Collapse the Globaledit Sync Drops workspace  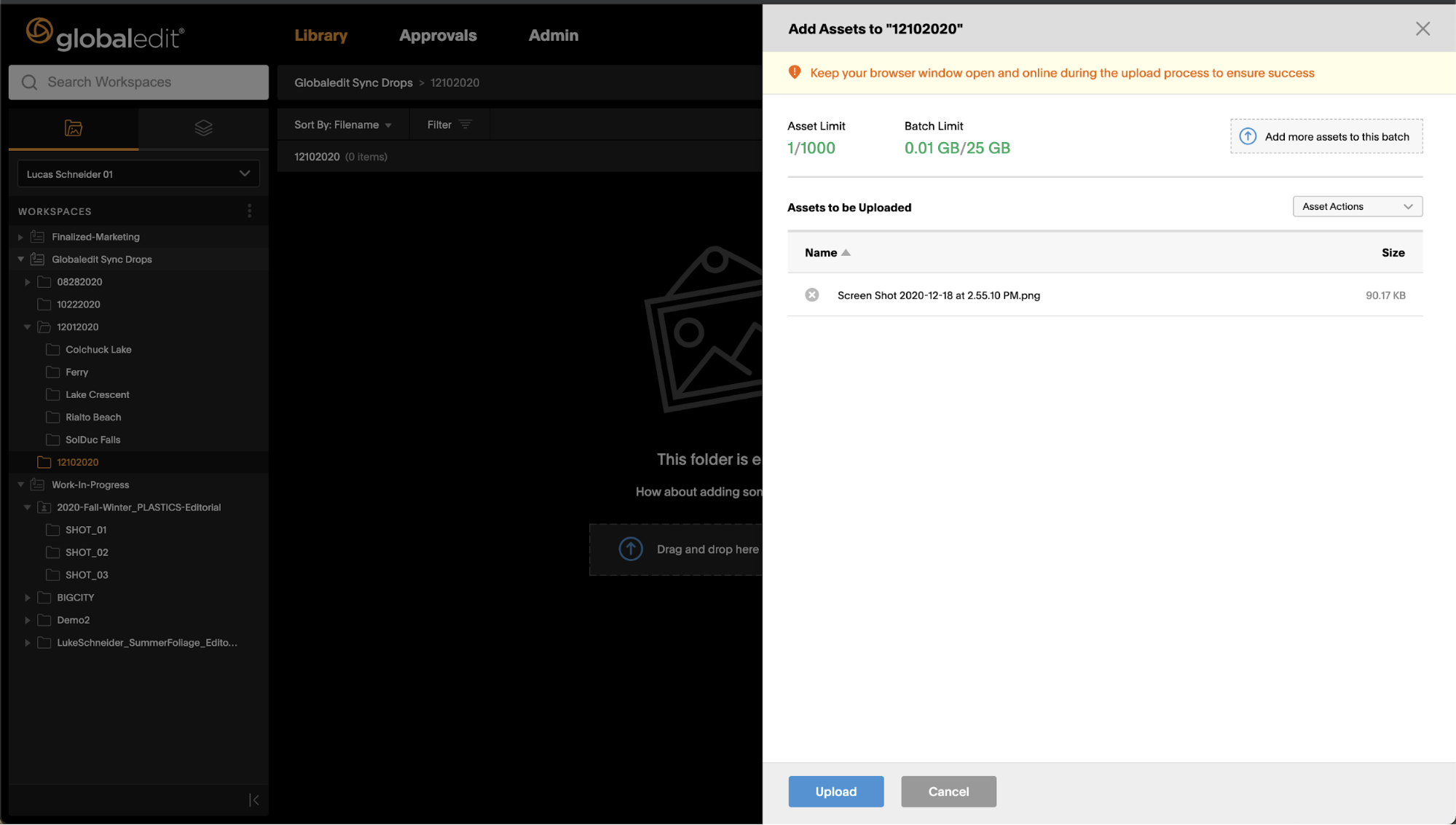(x=20, y=259)
